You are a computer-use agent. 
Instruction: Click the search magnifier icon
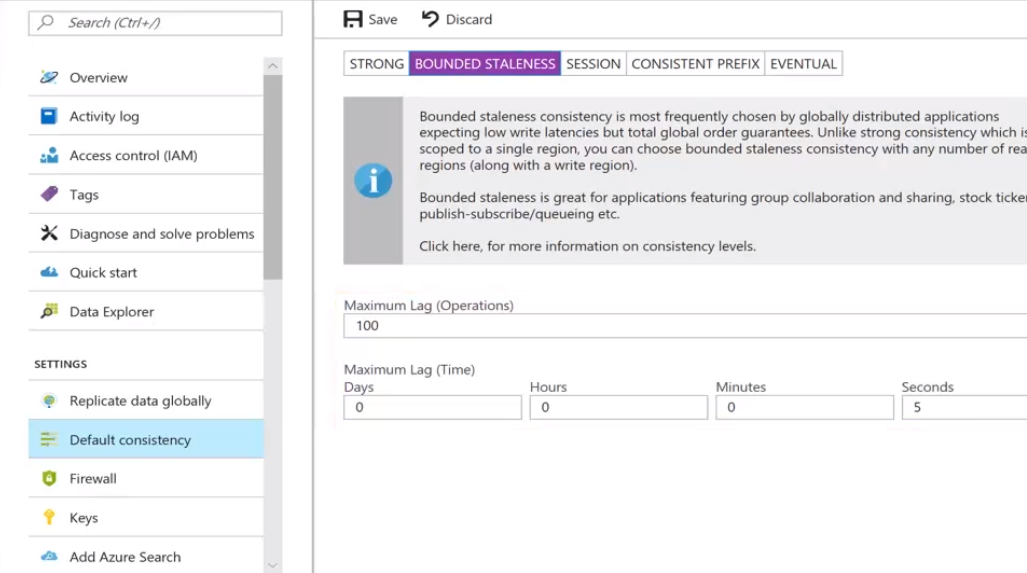(46, 22)
